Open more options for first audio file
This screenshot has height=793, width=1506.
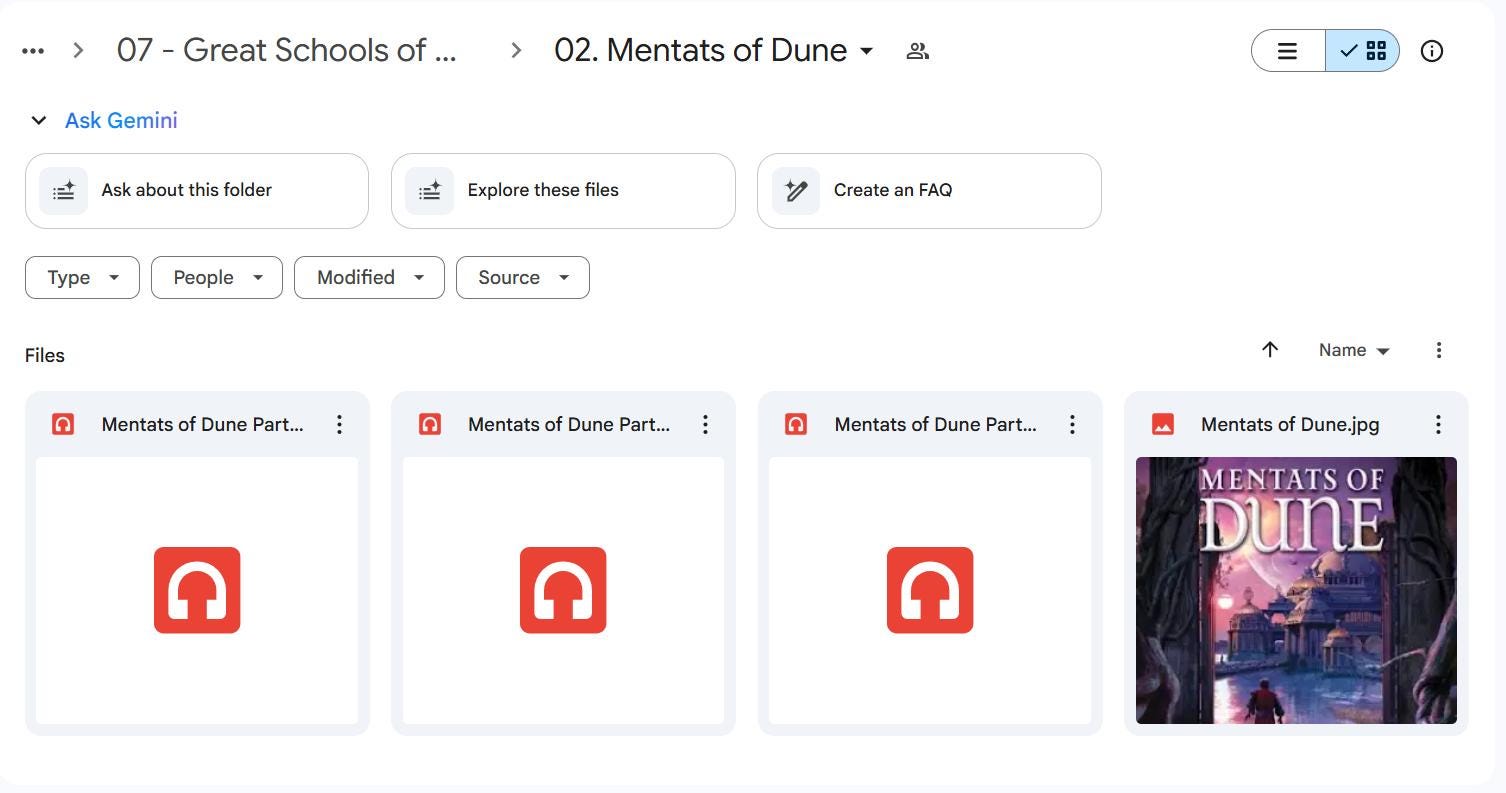339,425
